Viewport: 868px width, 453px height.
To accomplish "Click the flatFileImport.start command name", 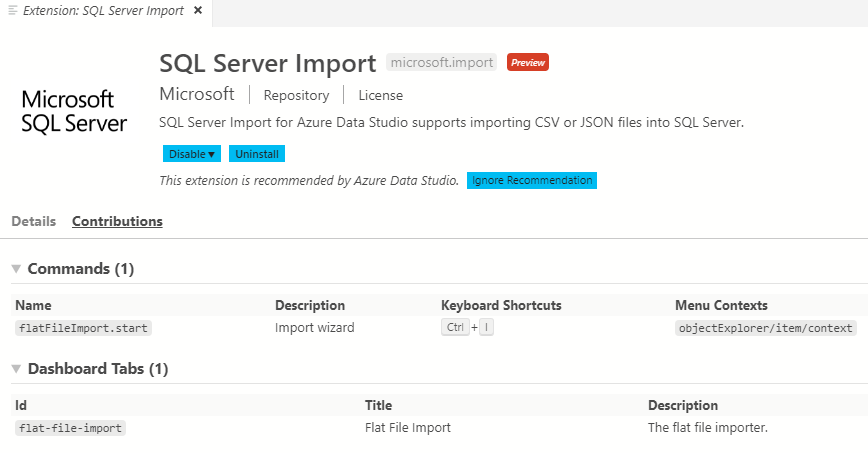I will pyautogui.click(x=84, y=328).
